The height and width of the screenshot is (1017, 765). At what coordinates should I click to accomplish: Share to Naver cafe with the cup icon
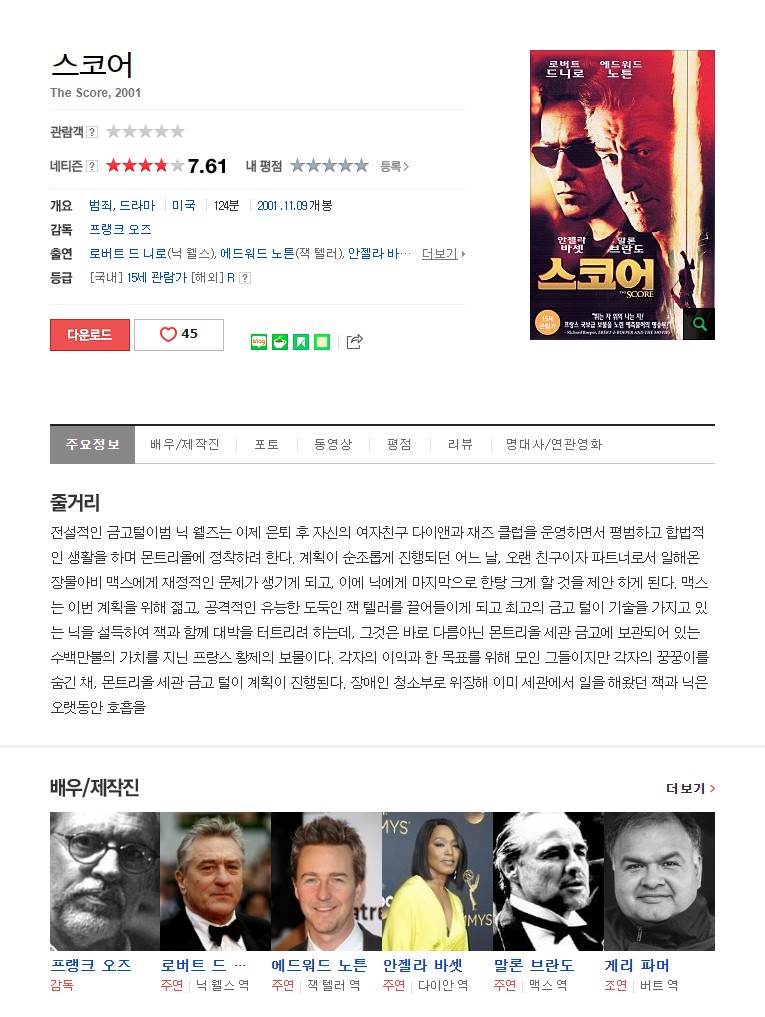coord(280,341)
